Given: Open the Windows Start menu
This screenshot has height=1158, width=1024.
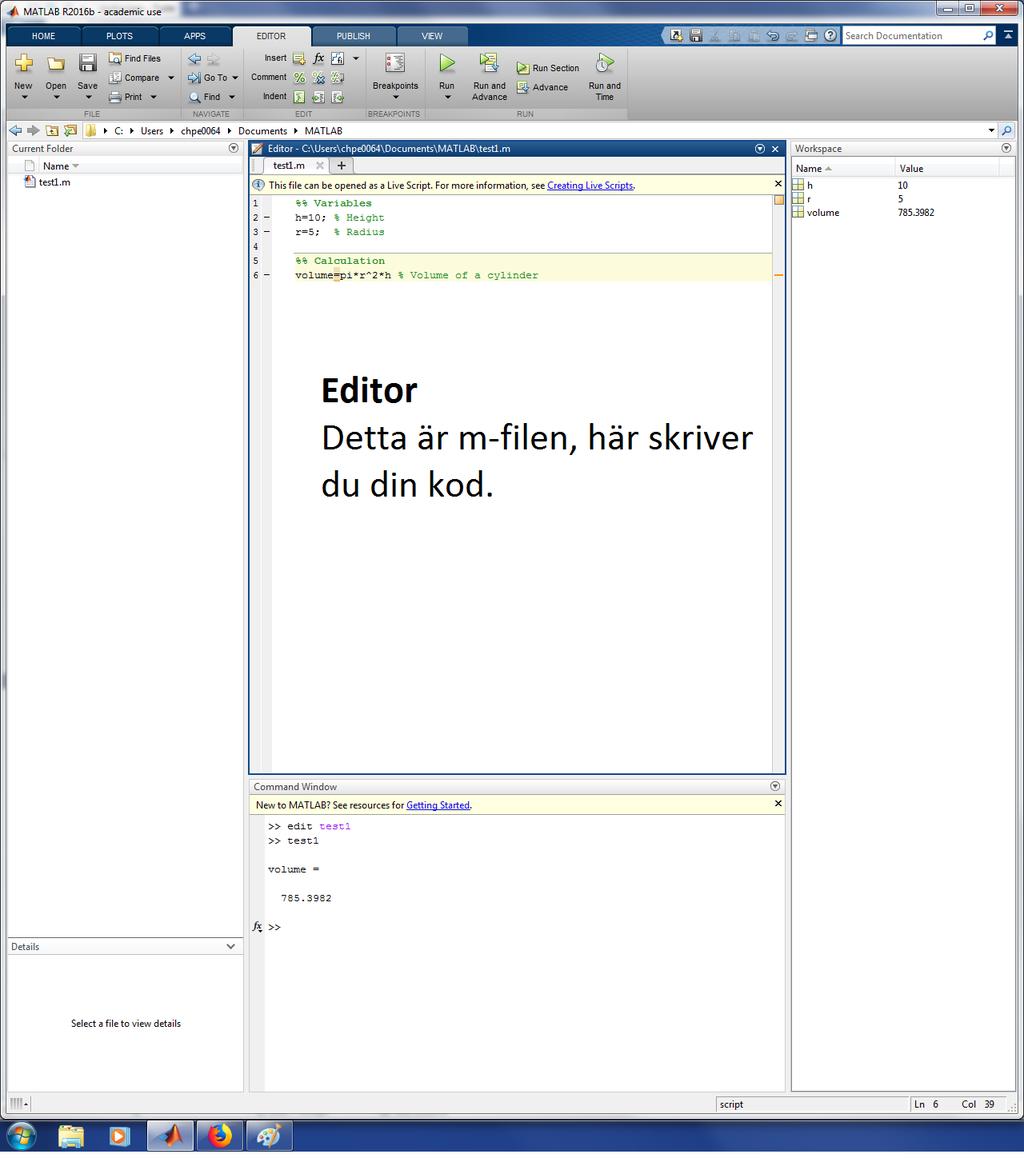Looking at the screenshot, I should coord(21,1136).
